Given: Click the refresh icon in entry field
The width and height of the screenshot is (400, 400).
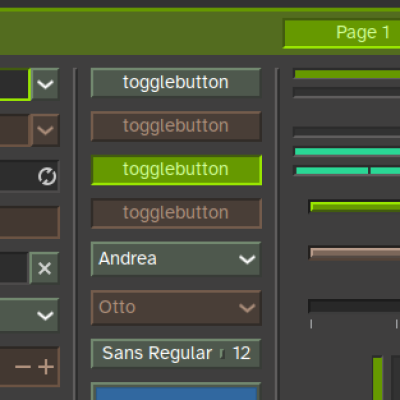Looking at the screenshot, I should pos(47,176).
